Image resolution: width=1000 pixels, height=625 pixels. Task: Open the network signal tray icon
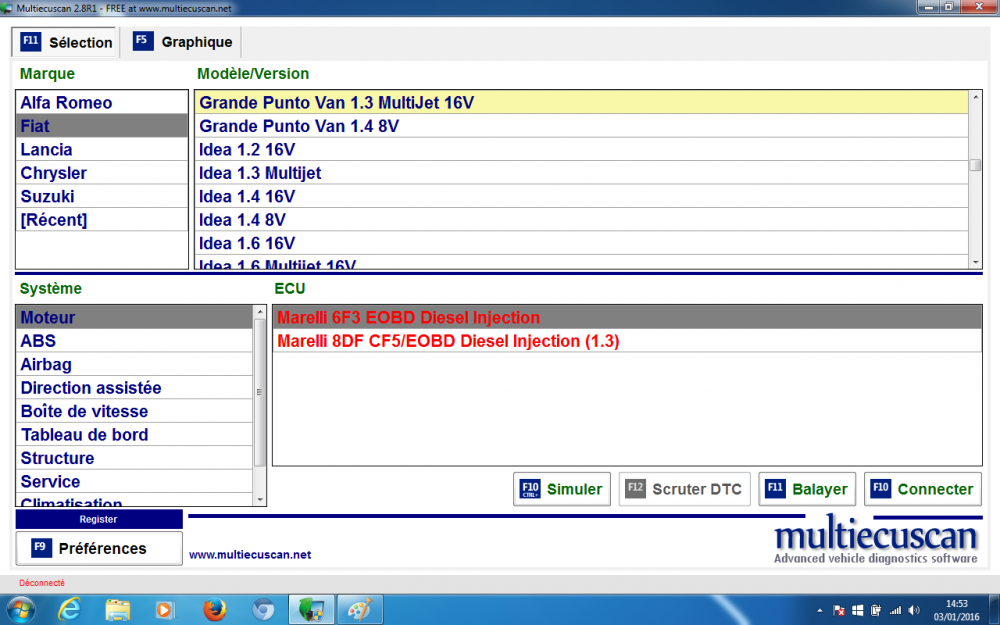(x=895, y=610)
